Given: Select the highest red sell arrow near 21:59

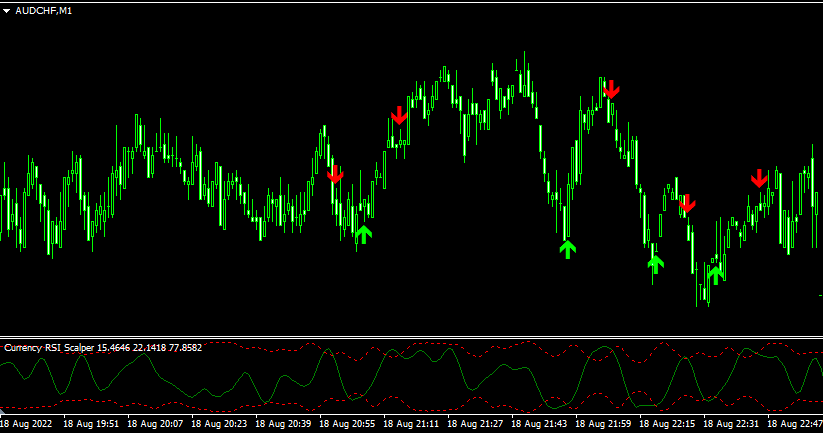Looking at the screenshot, I should point(610,89).
